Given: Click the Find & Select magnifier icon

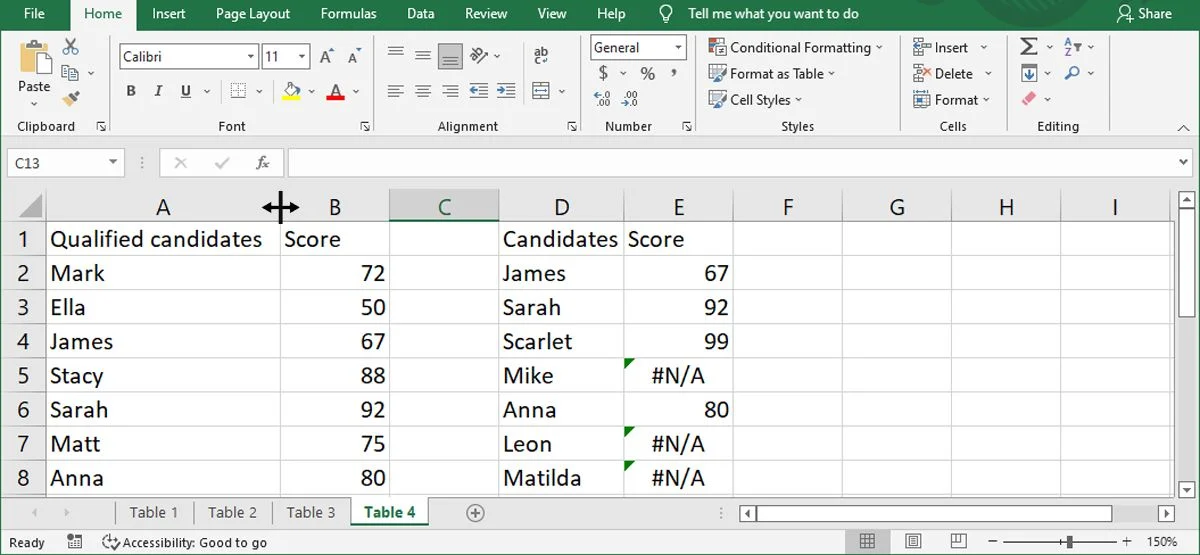Looking at the screenshot, I should pyautogui.click(x=1073, y=73).
